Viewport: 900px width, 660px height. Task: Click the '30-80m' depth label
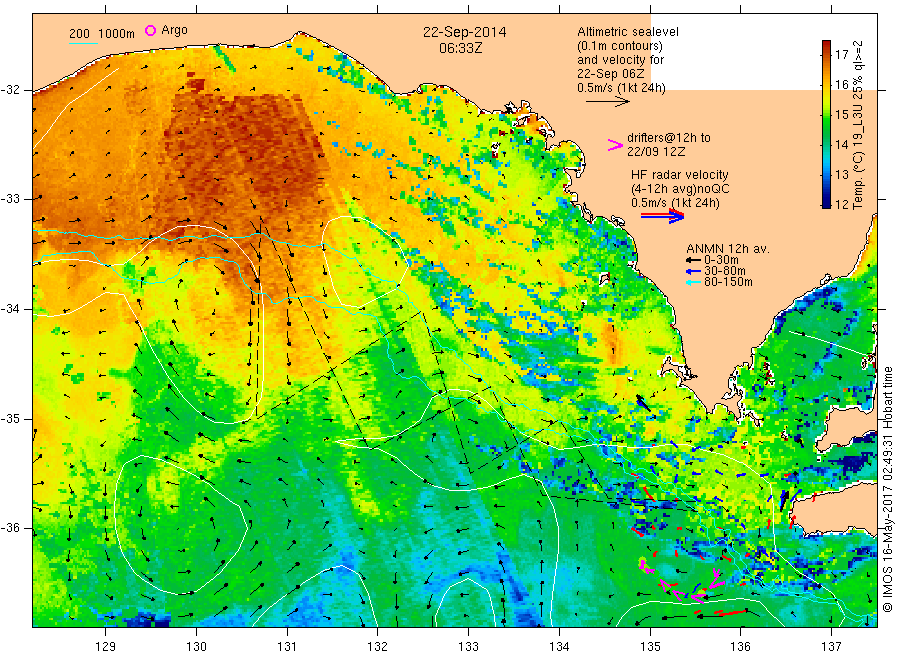724,271
